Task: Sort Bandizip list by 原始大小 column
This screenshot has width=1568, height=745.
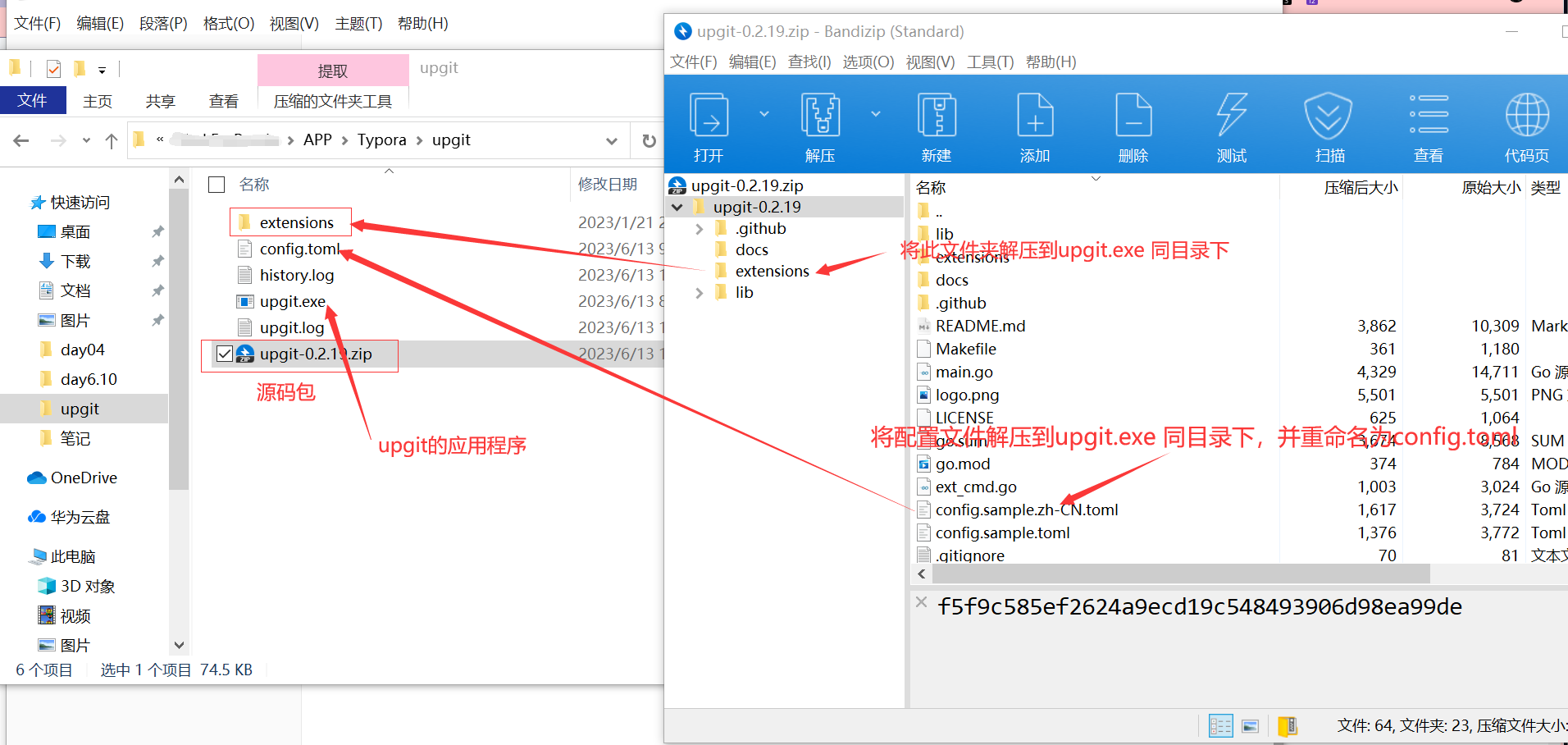Action: pyautogui.click(x=1491, y=188)
